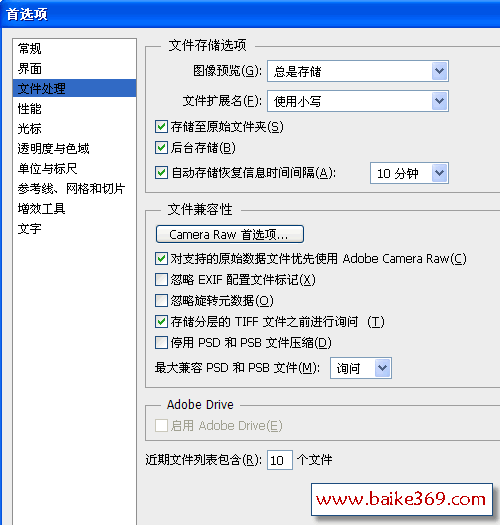Click the 近期文件列表包含 number field
Screen dimensions: 500x525
click(280, 460)
